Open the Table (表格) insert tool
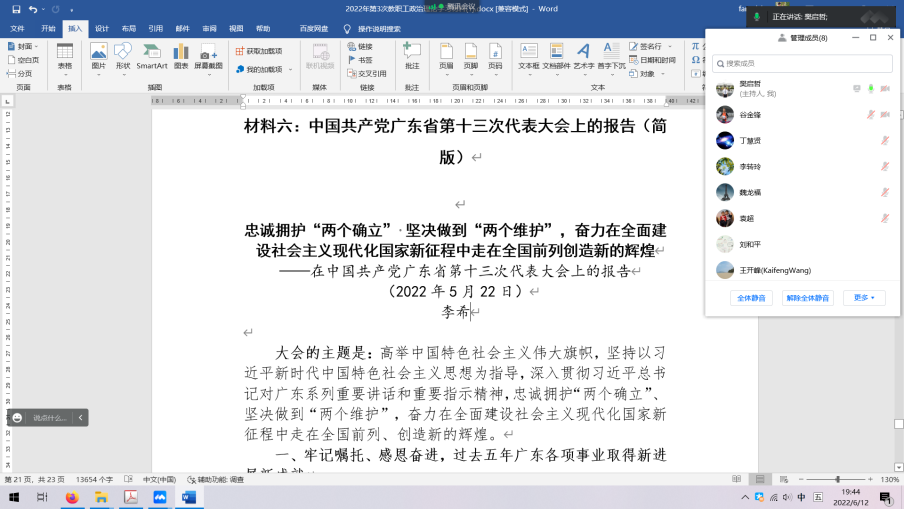The width and height of the screenshot is (904, 509). (65, 60)
